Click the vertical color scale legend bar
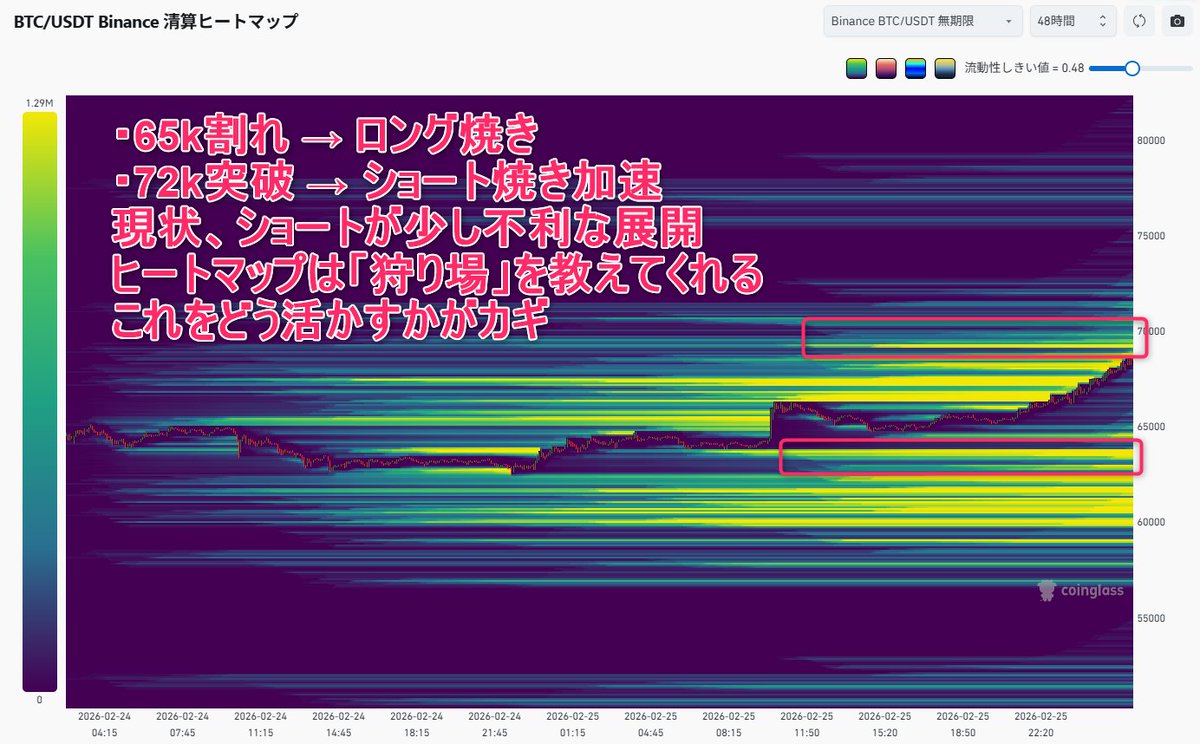This screenshot has width=1200, height=744. (x=40, y=401)
